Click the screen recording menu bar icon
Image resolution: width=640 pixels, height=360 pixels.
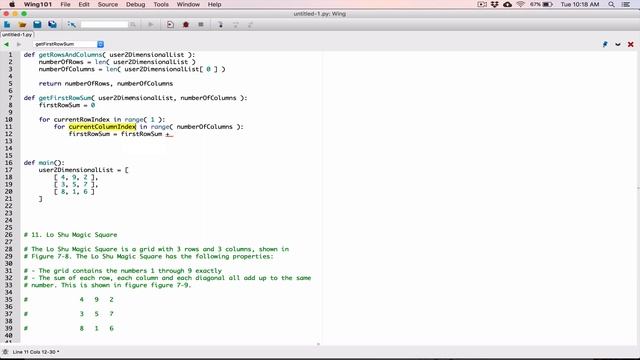pyautogui.click(x=482, y=4)
